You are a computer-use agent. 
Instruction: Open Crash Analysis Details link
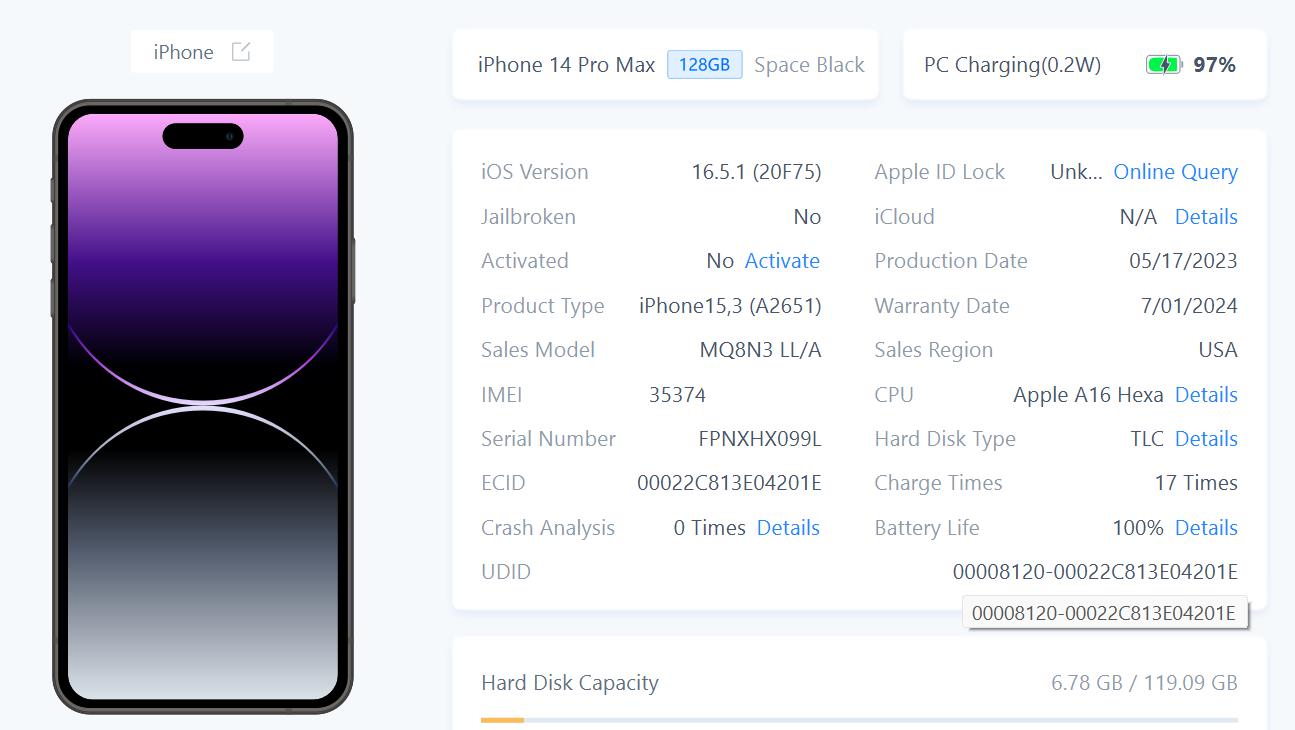788,528
